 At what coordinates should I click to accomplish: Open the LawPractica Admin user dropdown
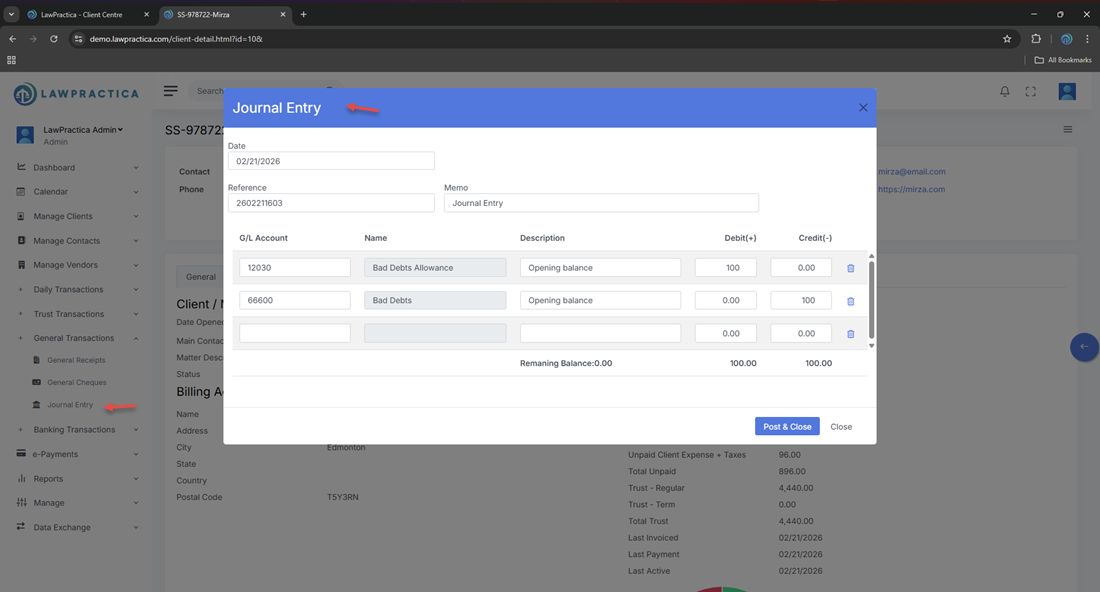(x=84, y=130)
